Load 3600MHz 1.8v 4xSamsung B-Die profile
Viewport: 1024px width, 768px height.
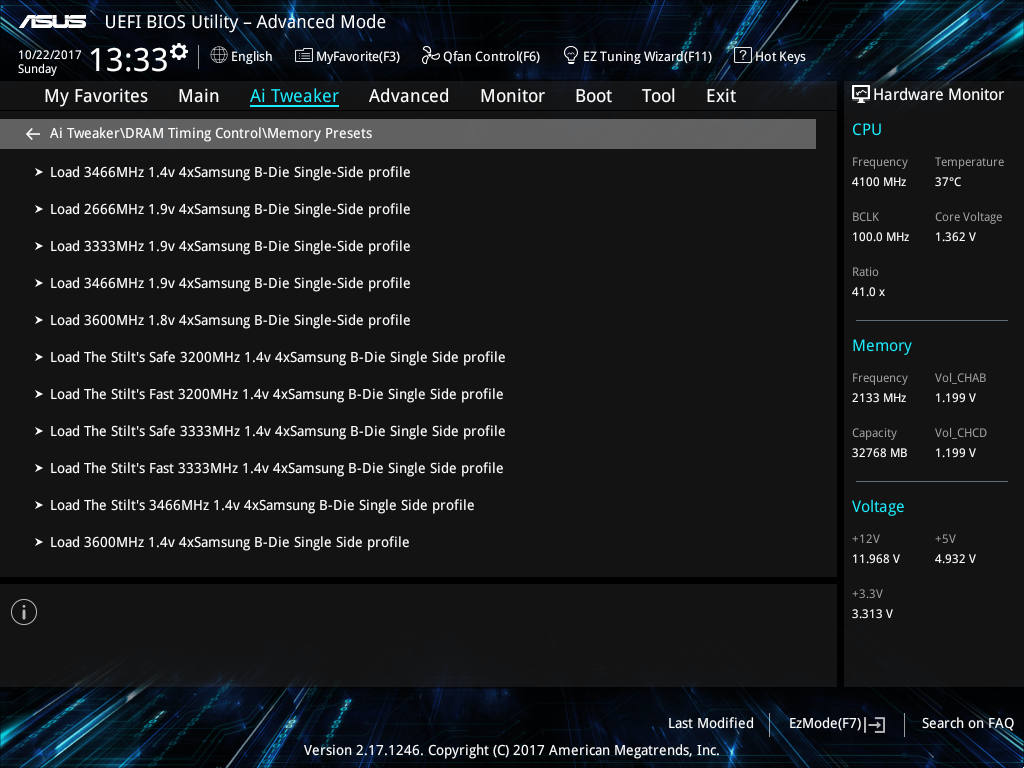(x=230, y=321)
